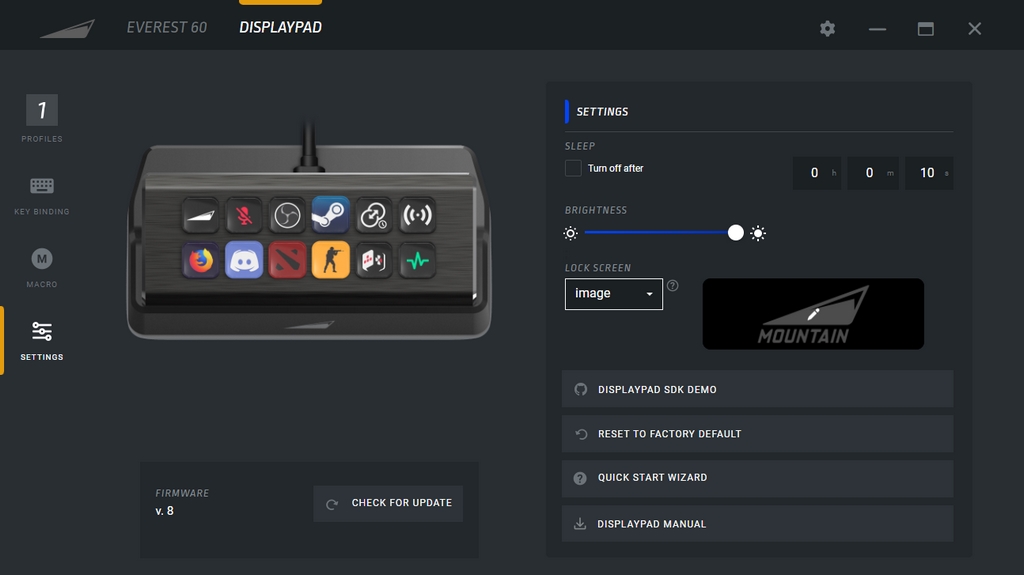The width and height of the screenshot is (1024, 575).
Task: Click the Mountain logo in top bar
Action: click(x=67, y=29)
